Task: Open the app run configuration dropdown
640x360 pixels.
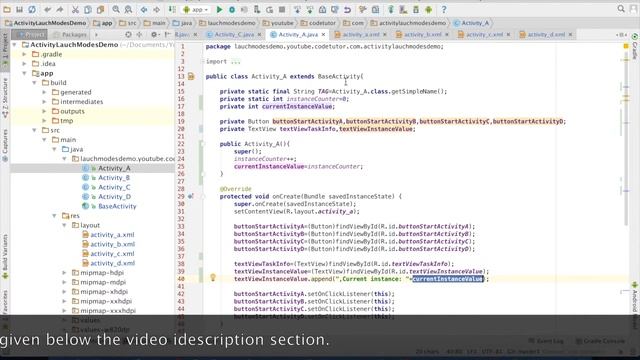Action: click(196, 9)
